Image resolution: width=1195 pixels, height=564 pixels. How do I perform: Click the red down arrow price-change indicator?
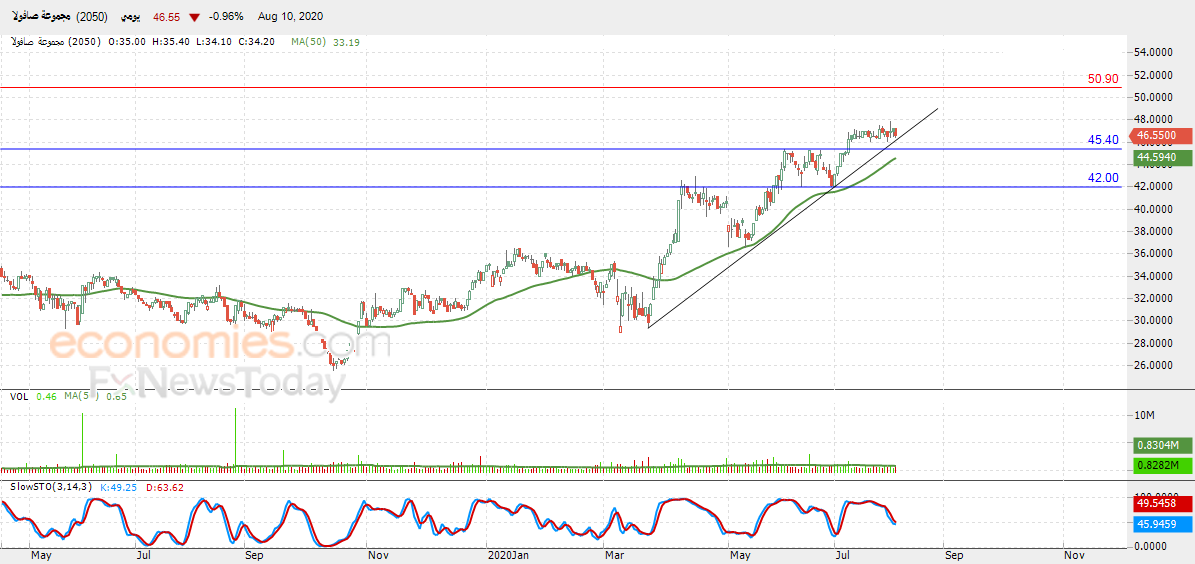193,18
